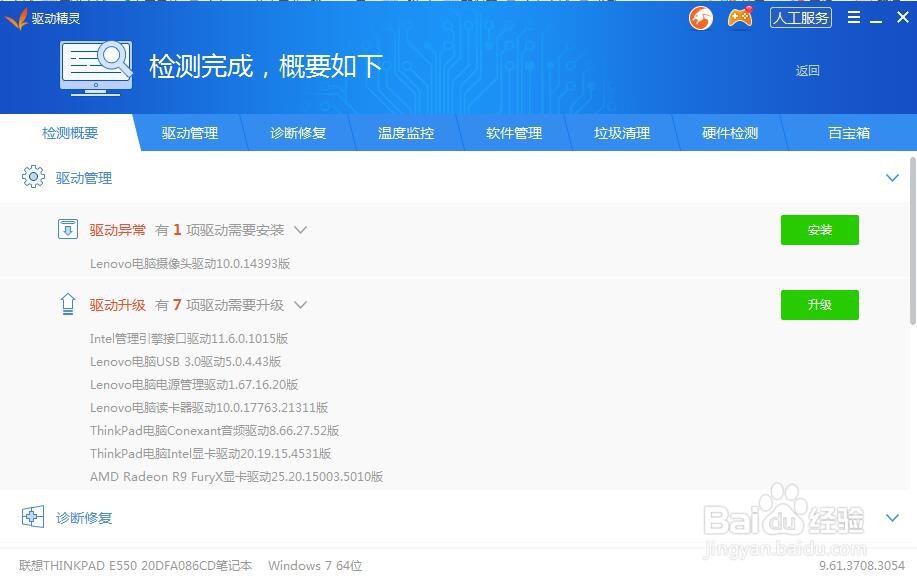This screenshot has height=581, width=917.
Task: Click the green 安装 button
Action: (819, 229)
